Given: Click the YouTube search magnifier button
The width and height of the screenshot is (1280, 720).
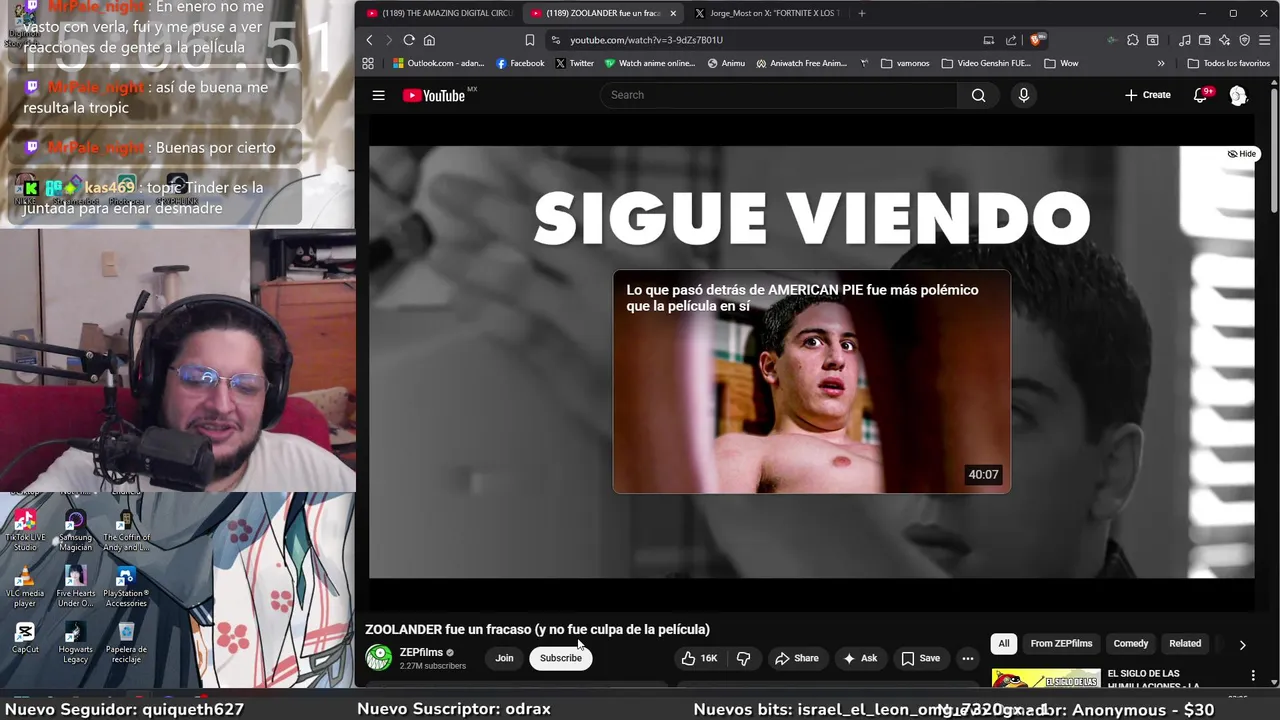Looking at the screenshot, I should point(978,95).
